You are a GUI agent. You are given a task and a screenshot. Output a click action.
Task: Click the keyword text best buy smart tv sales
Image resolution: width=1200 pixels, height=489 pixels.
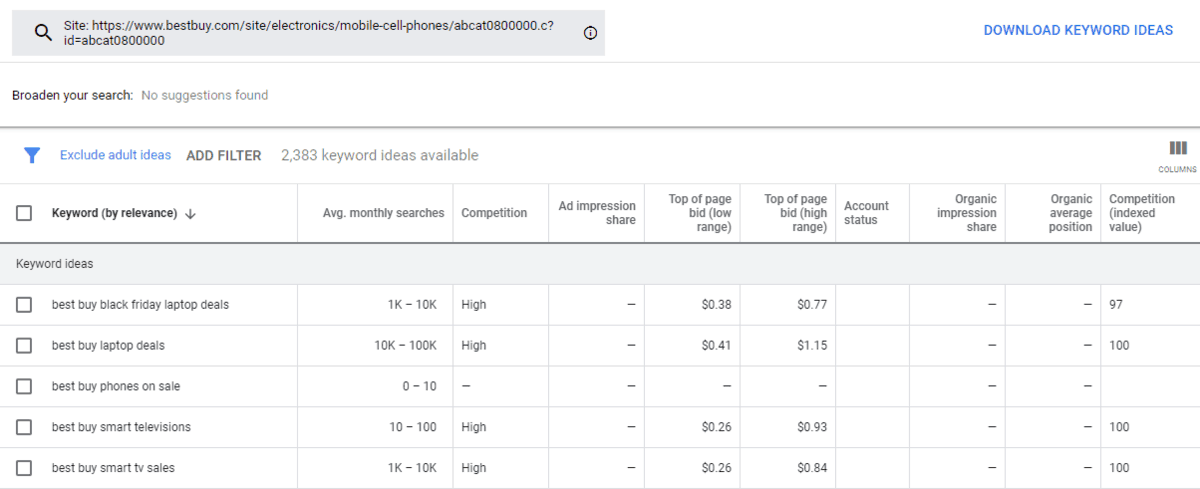pos(113,468)
